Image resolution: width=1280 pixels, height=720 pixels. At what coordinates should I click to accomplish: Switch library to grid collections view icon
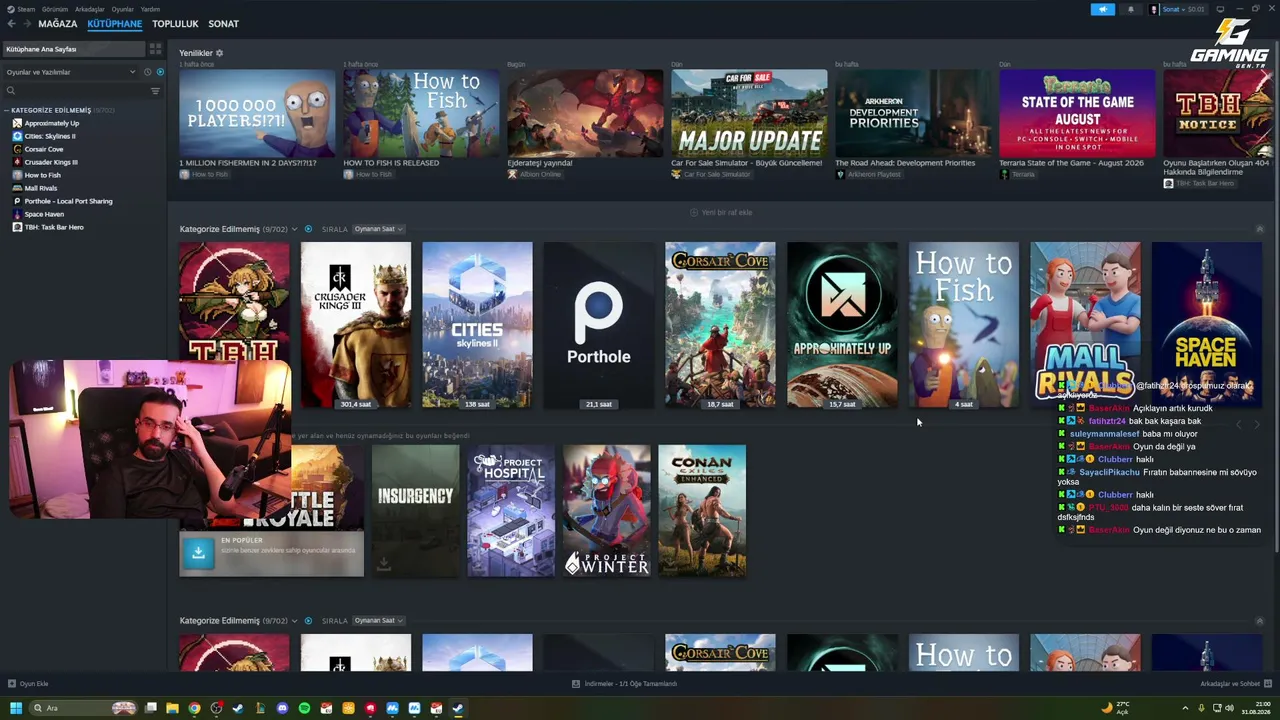(x=155, y=49)
